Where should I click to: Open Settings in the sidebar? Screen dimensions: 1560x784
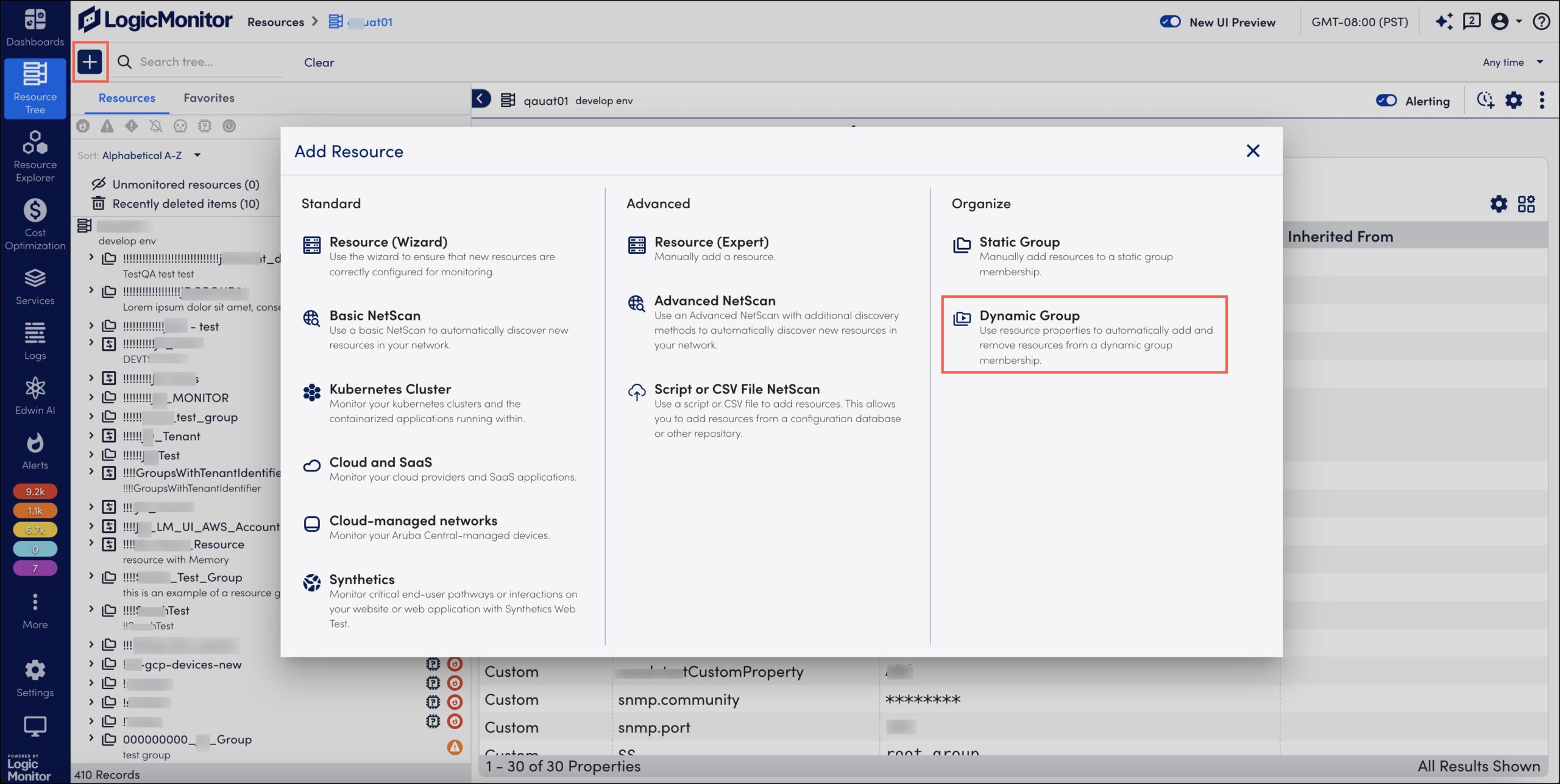35,678
